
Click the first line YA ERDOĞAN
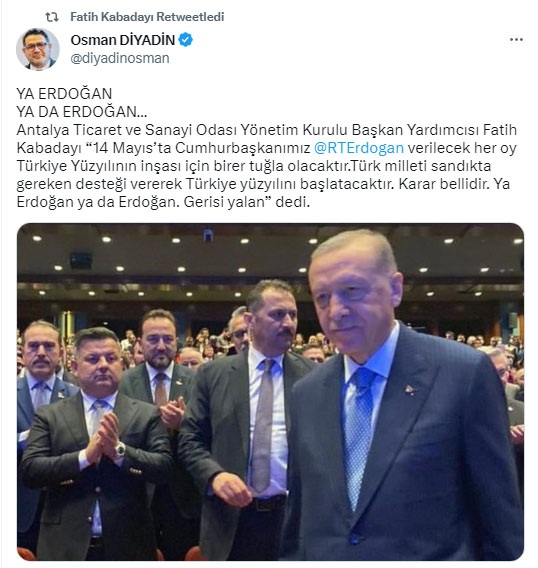(64, 94)
